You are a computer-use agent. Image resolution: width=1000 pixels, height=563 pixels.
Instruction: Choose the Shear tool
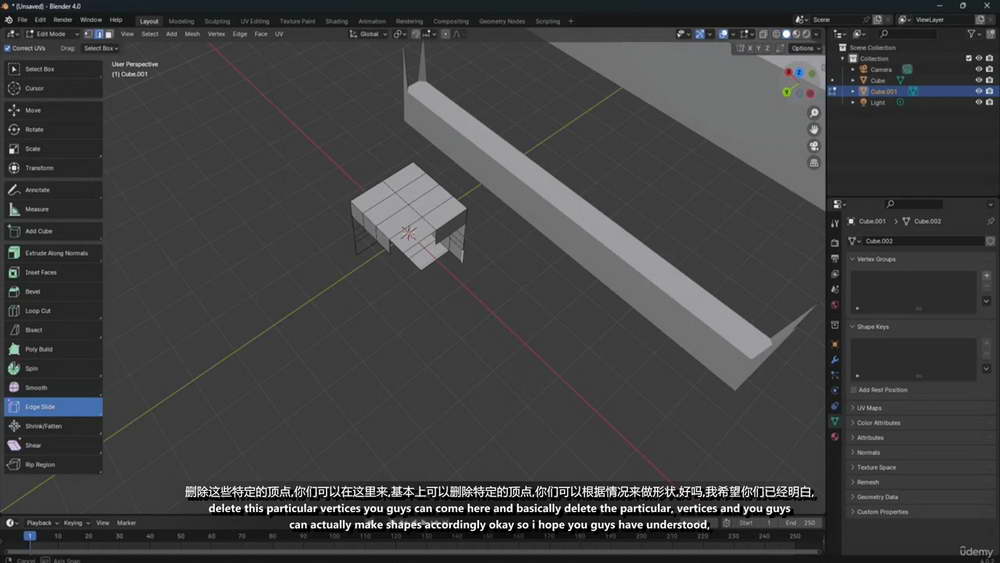pos(53,445)
